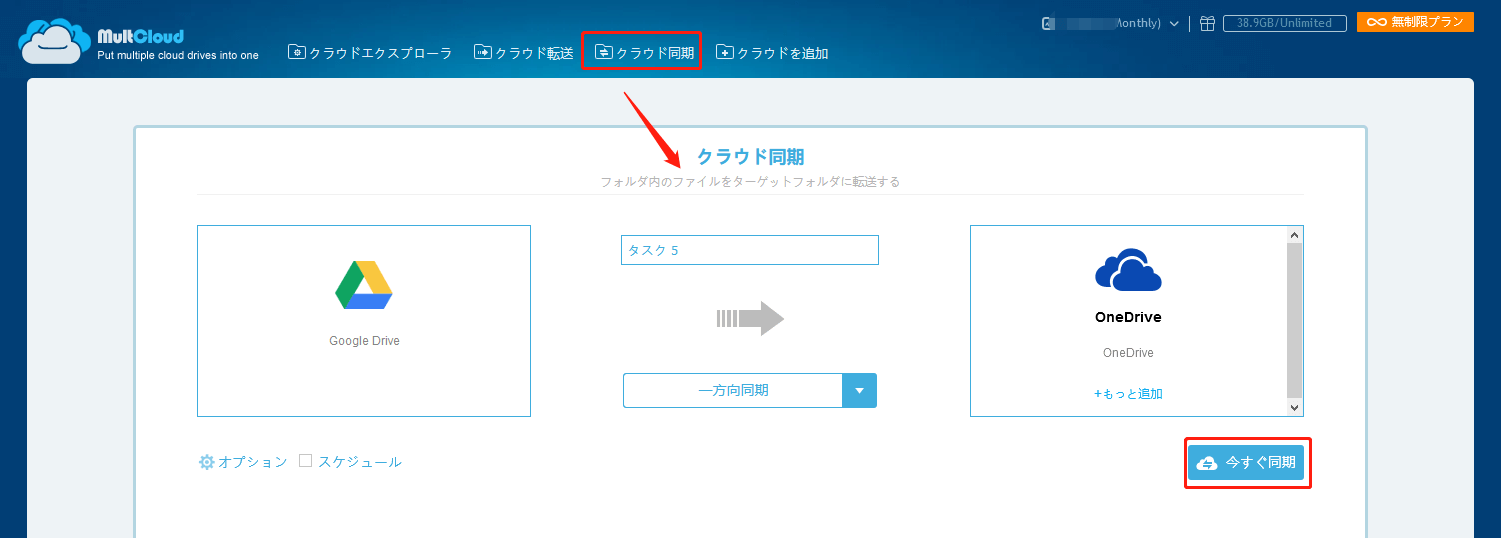
Task: Click the gift box icon
Action: coord(1207,23)
